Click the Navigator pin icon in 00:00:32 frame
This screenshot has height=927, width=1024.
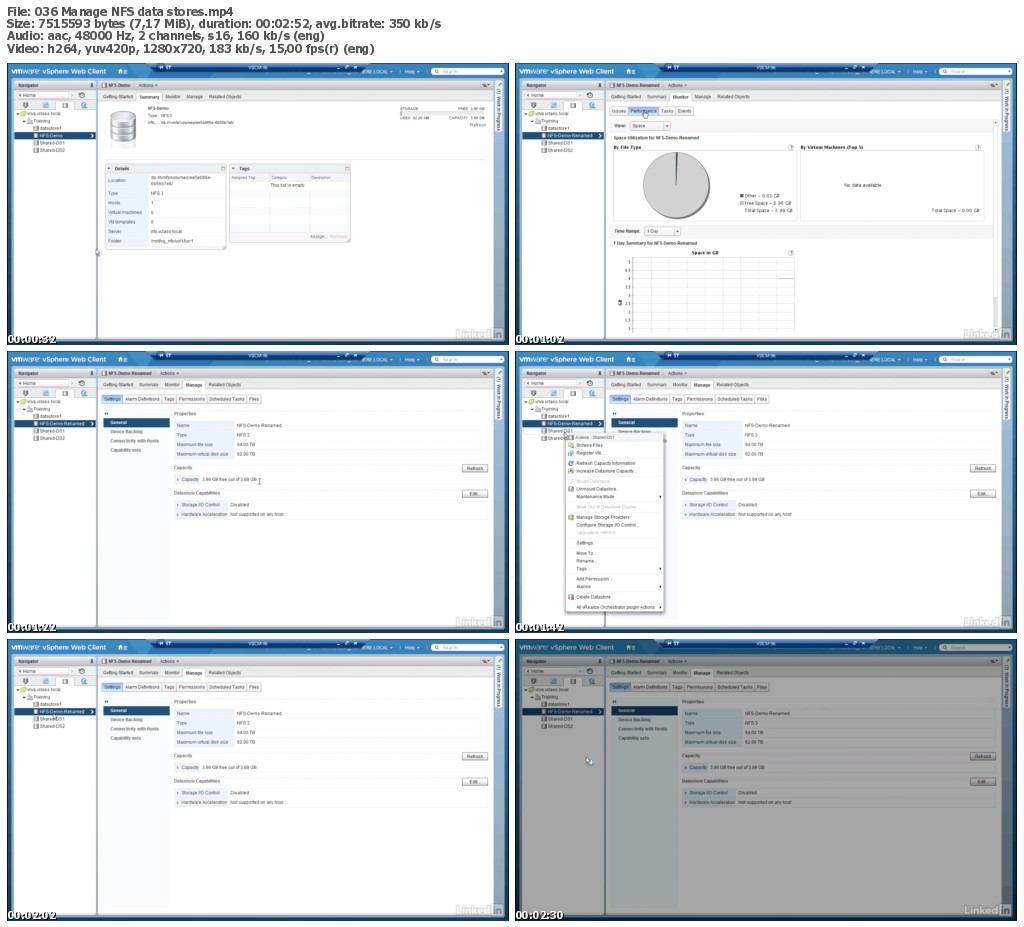[91, 86]
